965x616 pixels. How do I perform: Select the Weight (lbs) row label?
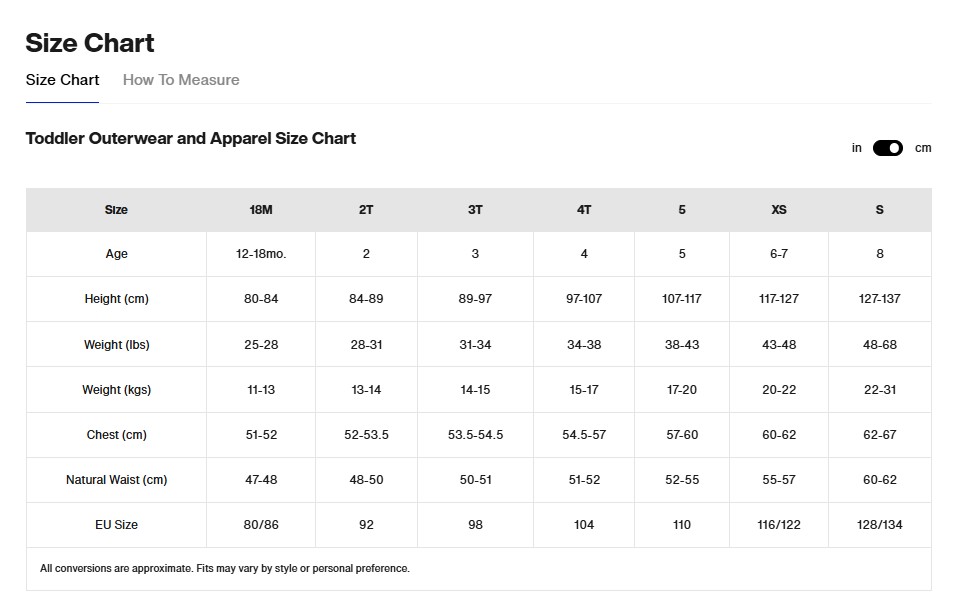point(116,345)
